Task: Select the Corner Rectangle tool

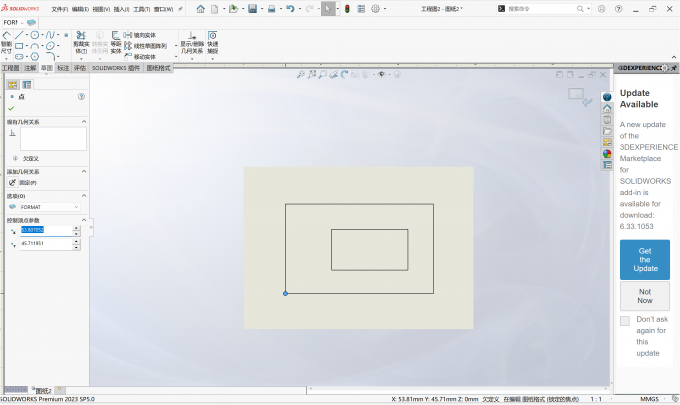Action: click(x=19, y=46)
